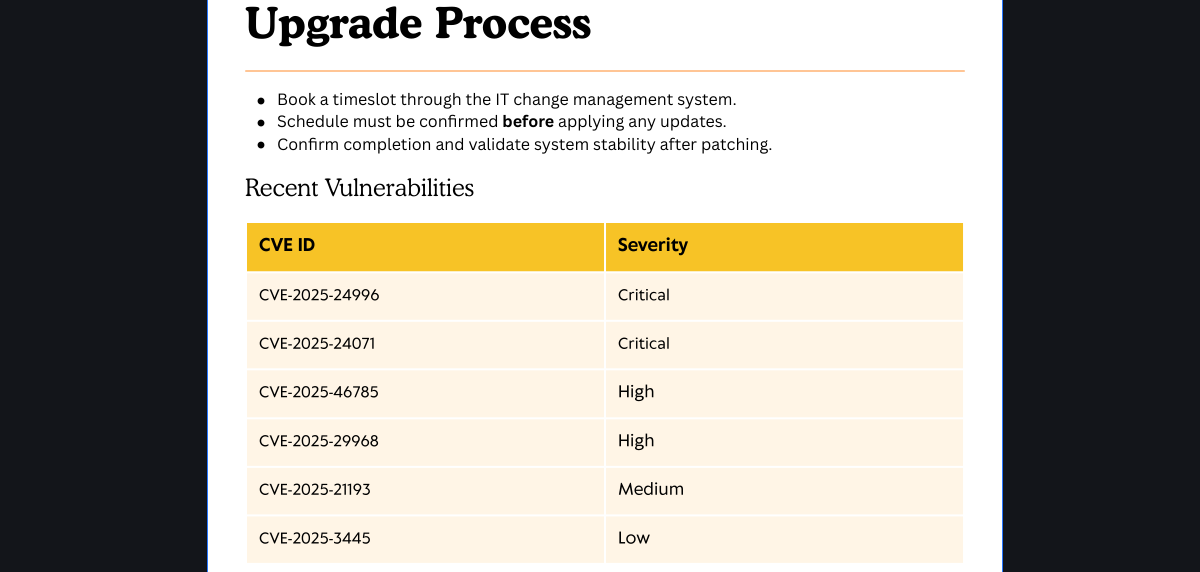Click the Medium severity cell
Viewport: 1200px width, 572px height.
[650, 489]
